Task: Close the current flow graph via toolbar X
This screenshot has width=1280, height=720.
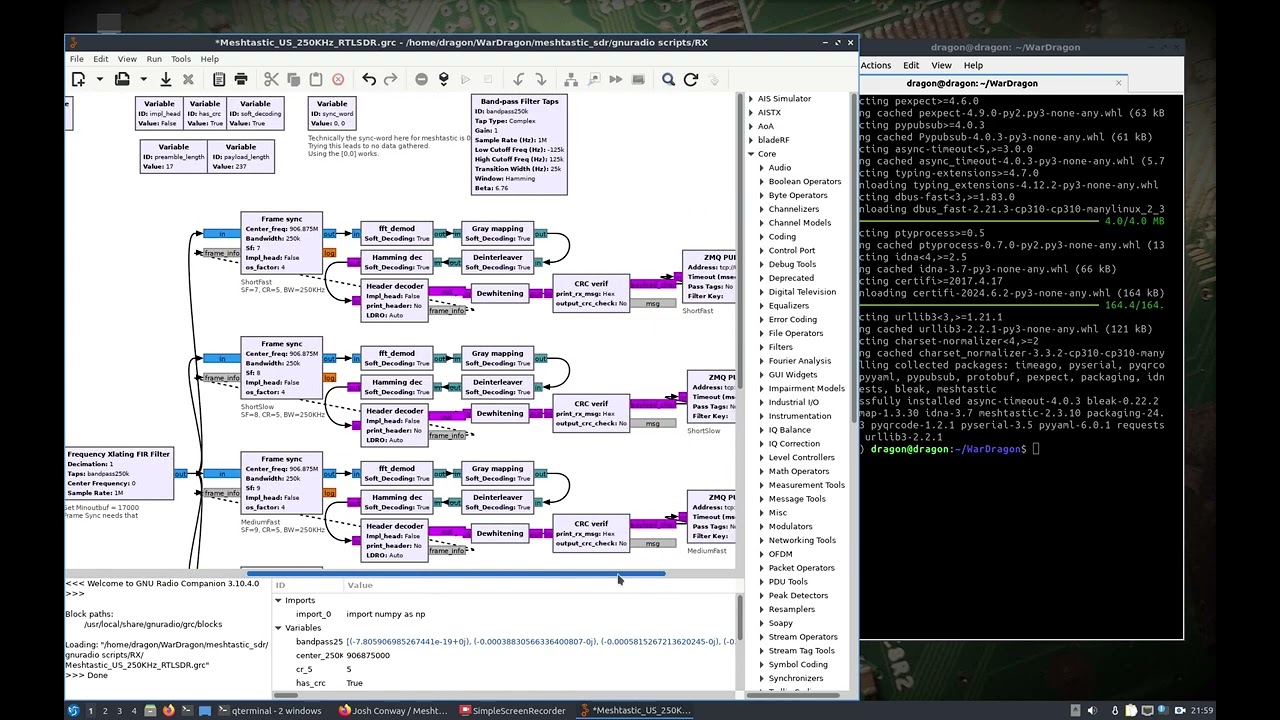Action: [188, 79]
